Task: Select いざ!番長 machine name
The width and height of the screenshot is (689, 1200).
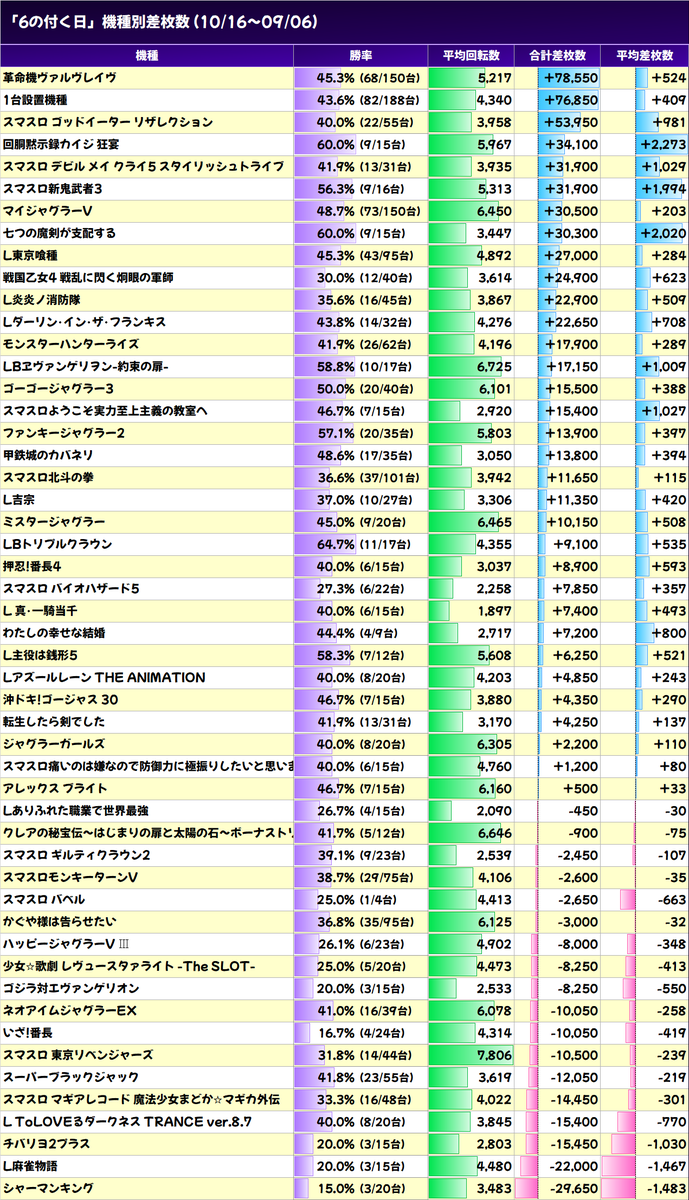Action: coord(27,1032)
